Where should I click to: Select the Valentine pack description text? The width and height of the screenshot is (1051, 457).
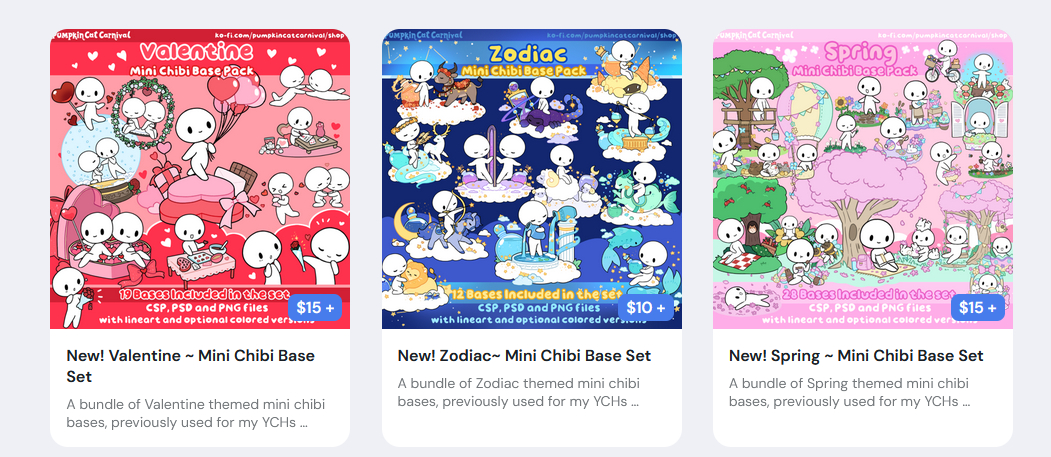(196, 413)
